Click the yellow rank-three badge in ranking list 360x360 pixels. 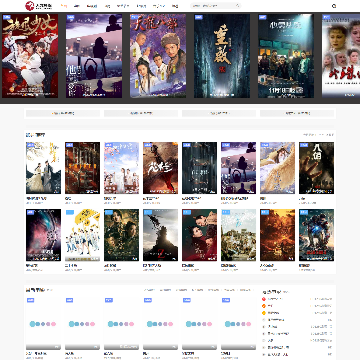[x=264, y=313]
